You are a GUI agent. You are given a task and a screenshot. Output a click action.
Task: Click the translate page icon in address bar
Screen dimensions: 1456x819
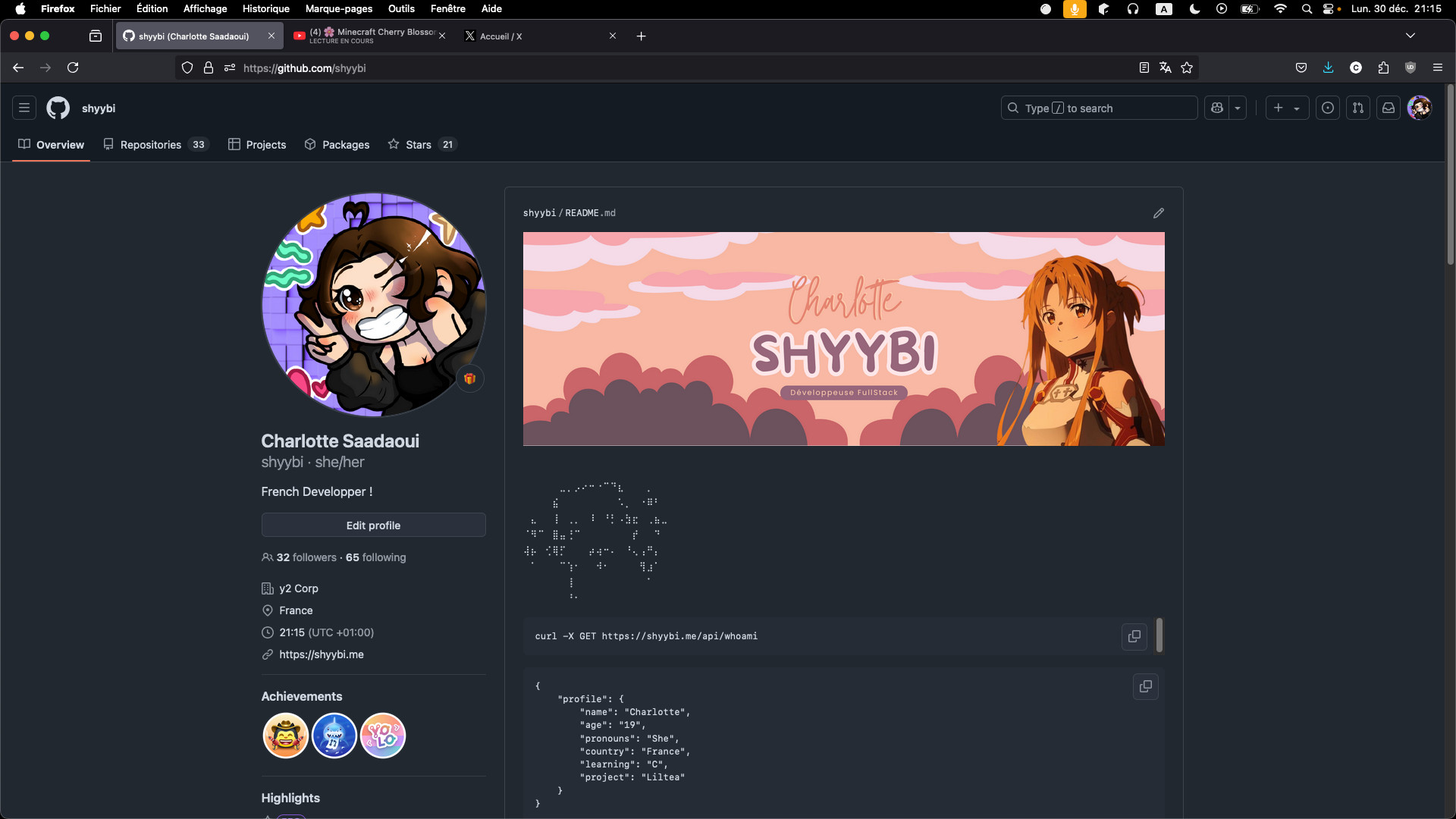click(1166, 68)
